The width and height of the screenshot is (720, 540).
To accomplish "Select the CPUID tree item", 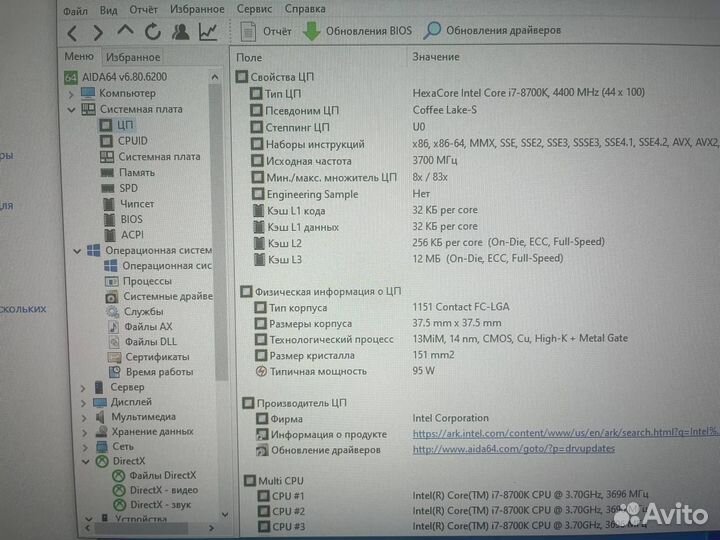I will pos(124,141).
